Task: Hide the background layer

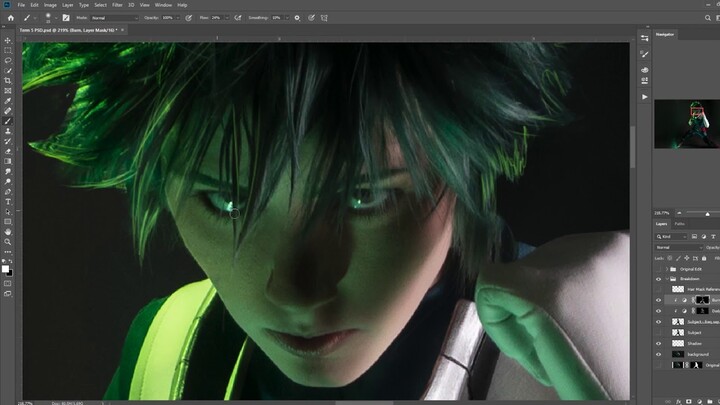Action: (658, 354)
